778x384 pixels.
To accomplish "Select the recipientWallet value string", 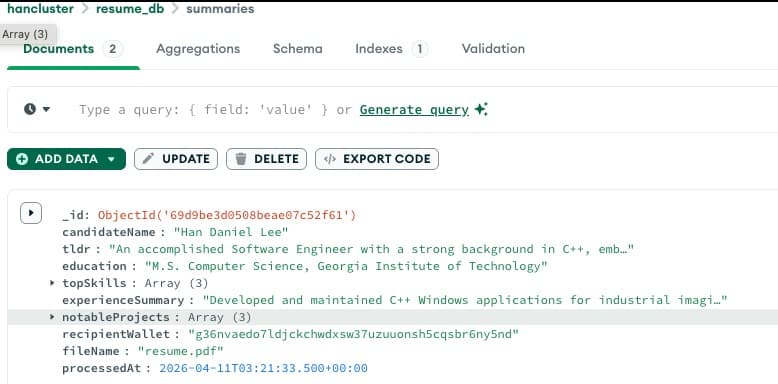I will (x=353, y=334).
